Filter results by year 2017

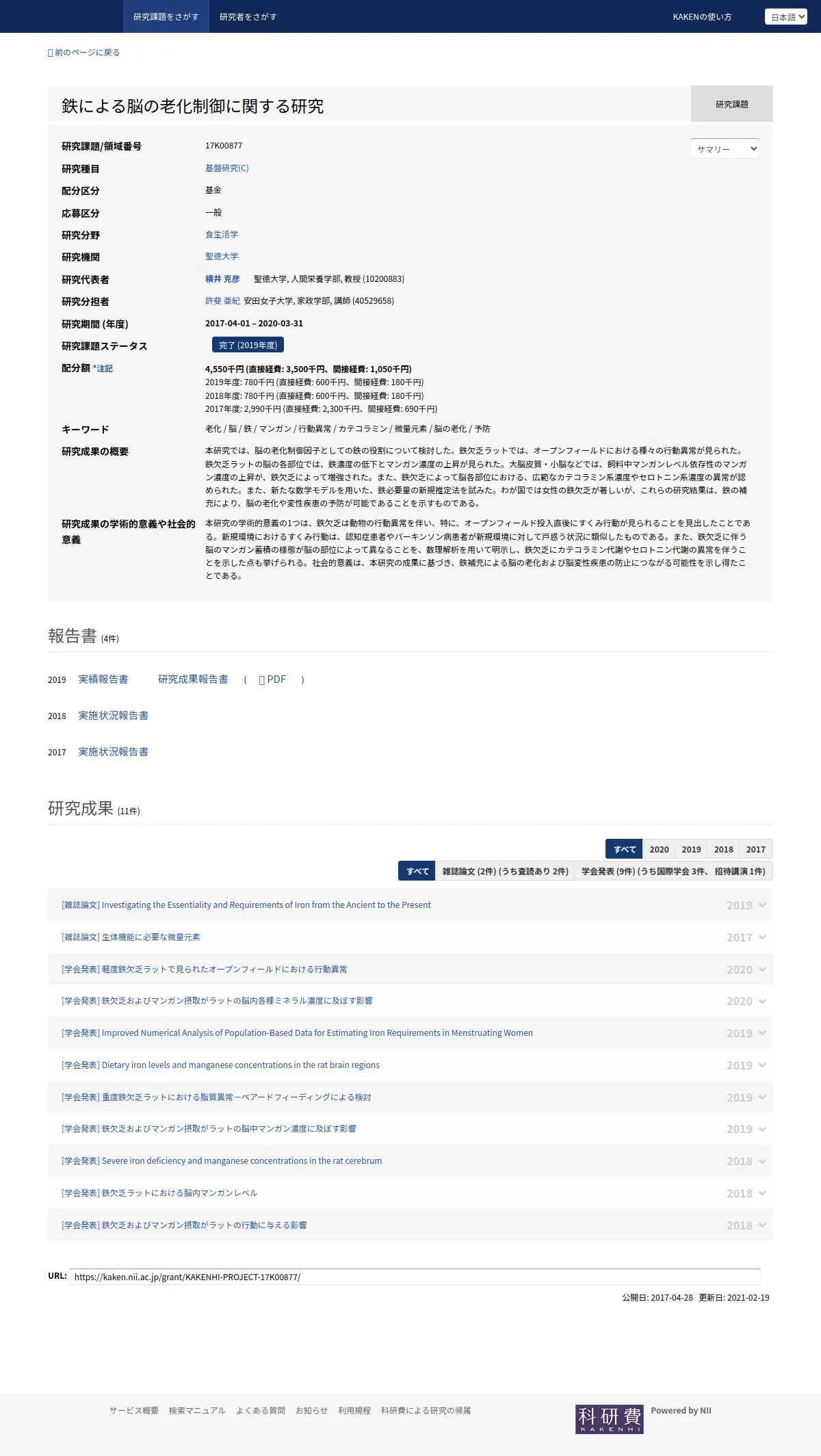coord(756,849)
